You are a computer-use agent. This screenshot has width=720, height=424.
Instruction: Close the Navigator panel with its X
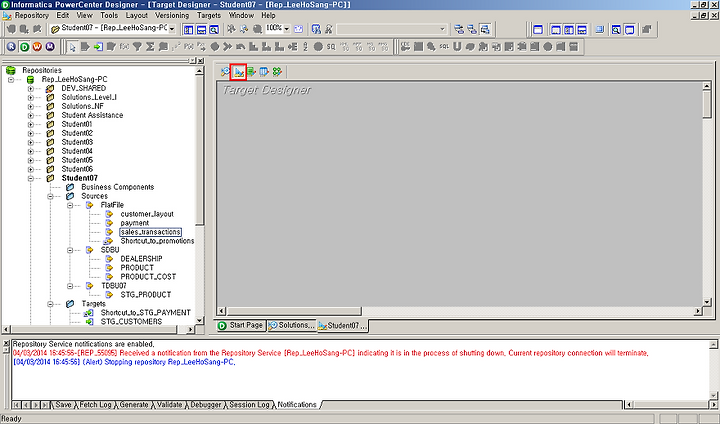(x=201, y=61)
